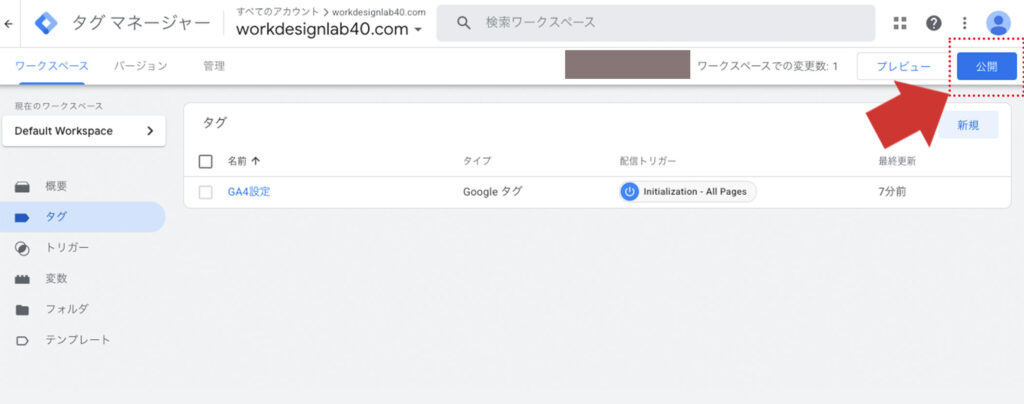Select 変数 in the sidebar
Viewport: 1024px width, 404px height.
(x=56, y=278)
